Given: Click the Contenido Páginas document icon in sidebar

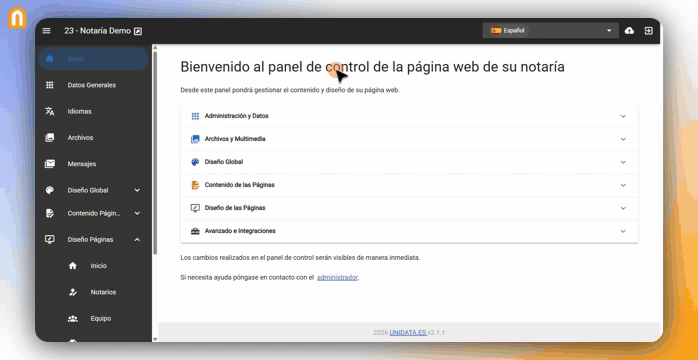Looking at the screenshot, I should [49, 213].
